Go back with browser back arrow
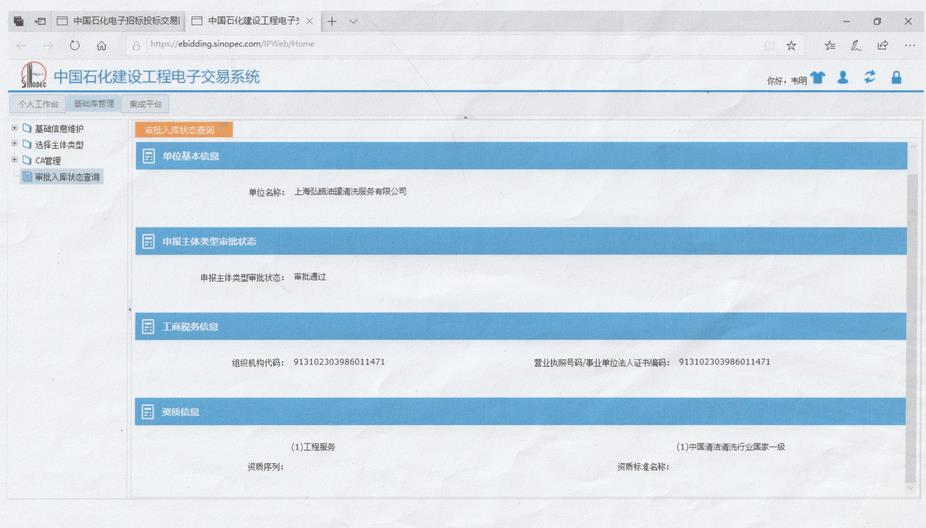926x528 pixels. pos(22,45)
